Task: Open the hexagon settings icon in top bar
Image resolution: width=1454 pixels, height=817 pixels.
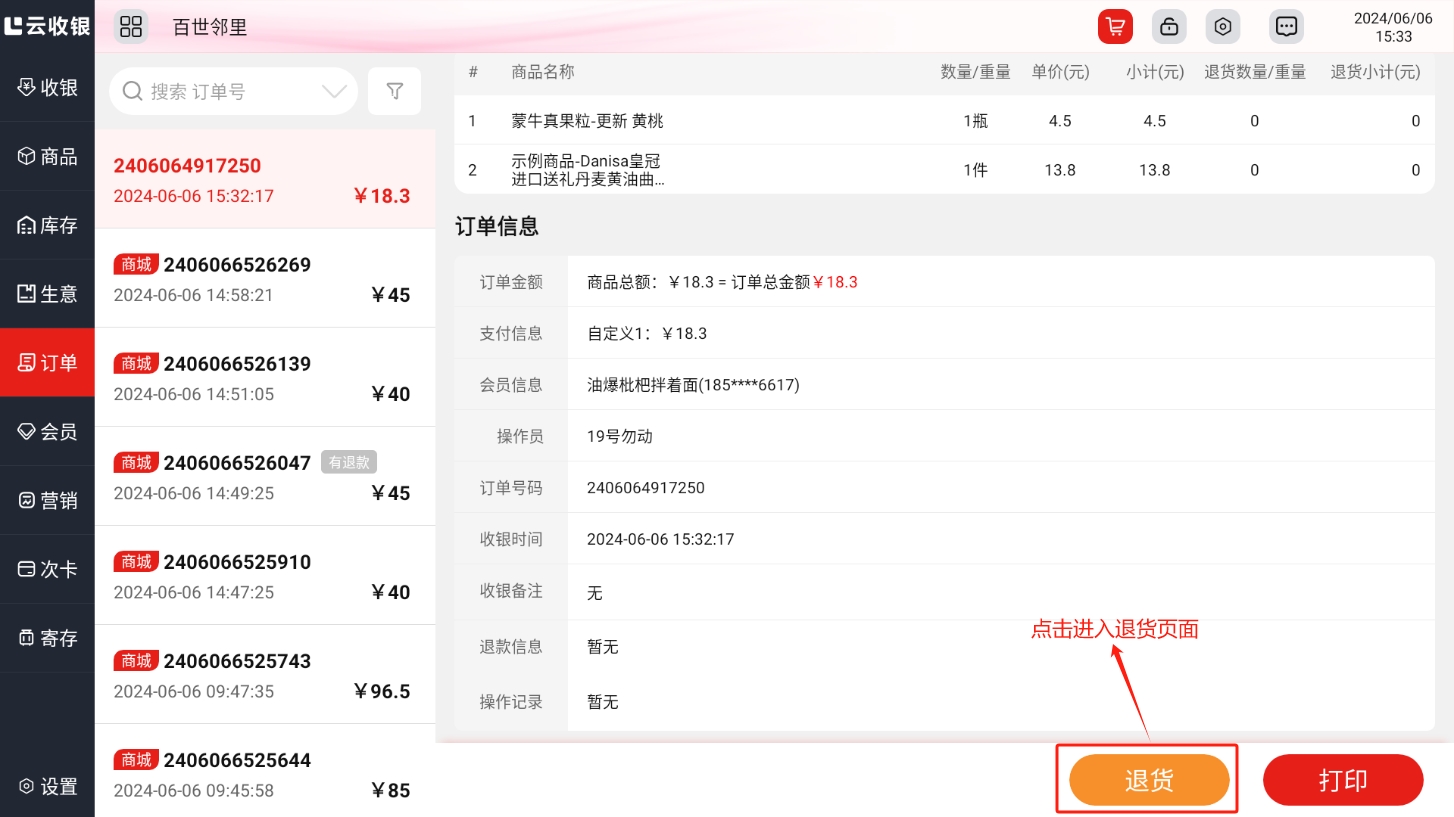Action: pyautogui.click(x=1222, y=26)
